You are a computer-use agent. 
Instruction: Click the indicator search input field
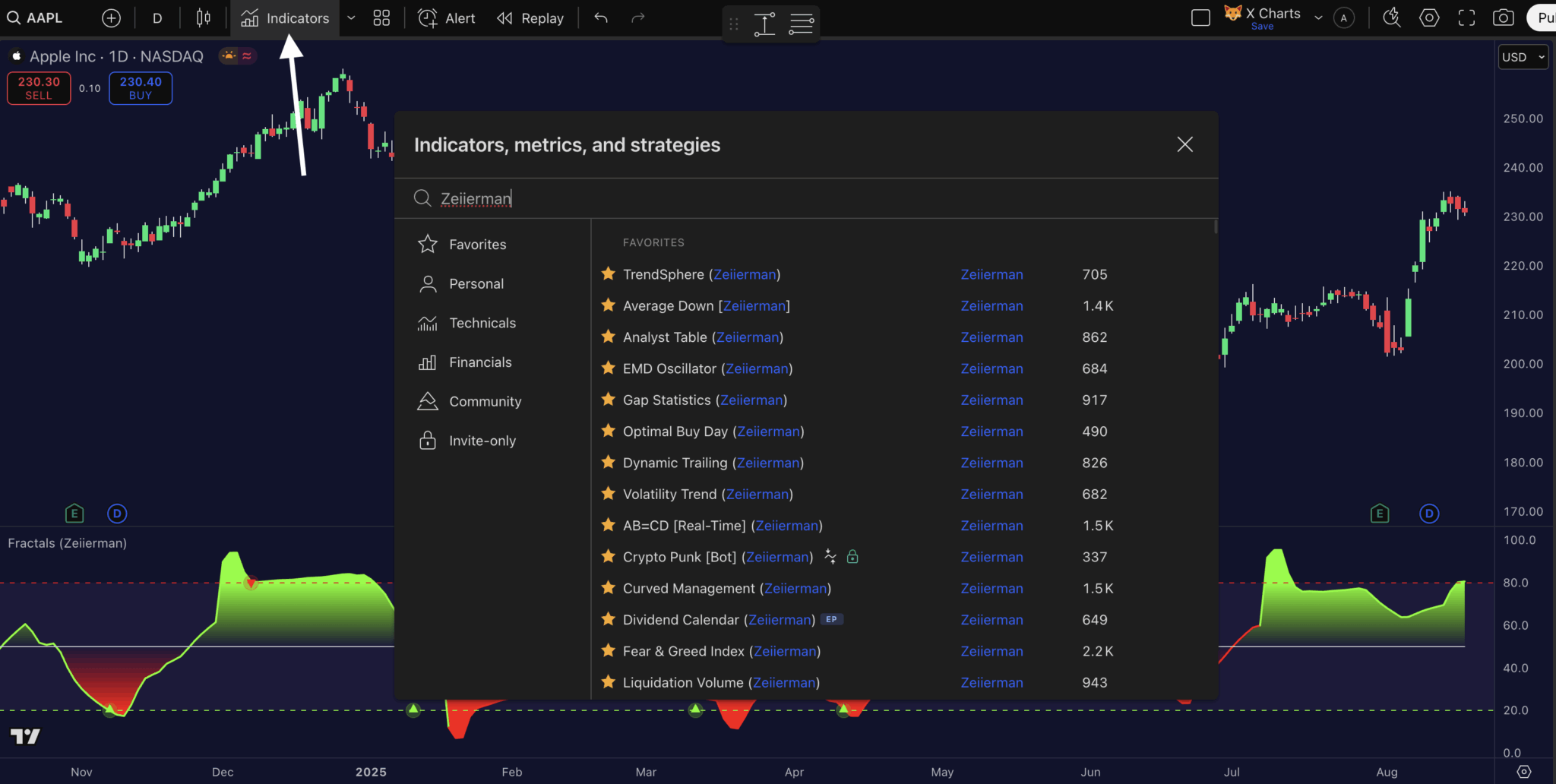[760, 198]
